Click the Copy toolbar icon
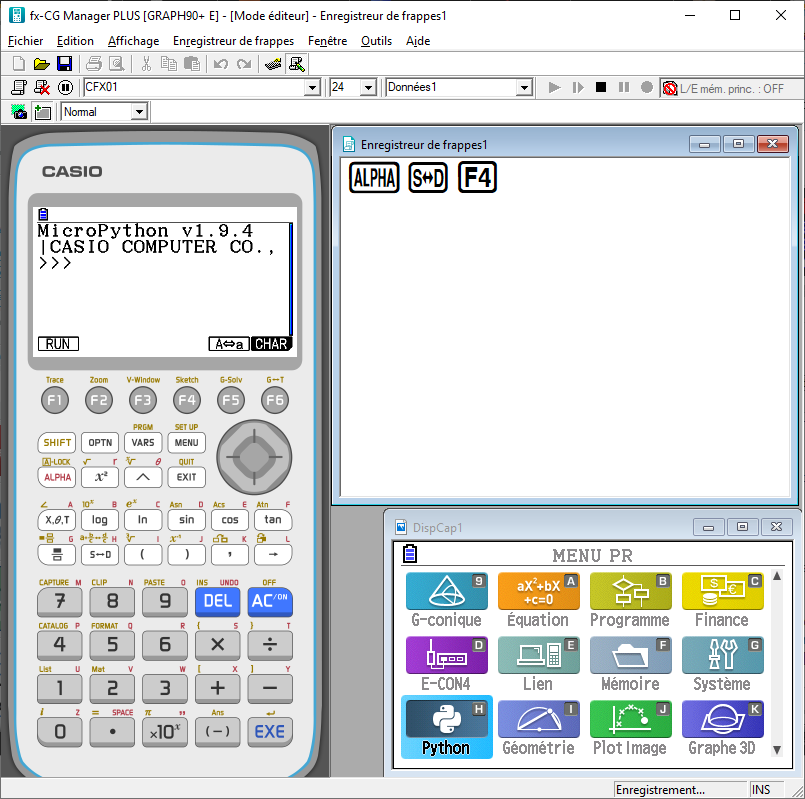 click(x=168, y=64)
